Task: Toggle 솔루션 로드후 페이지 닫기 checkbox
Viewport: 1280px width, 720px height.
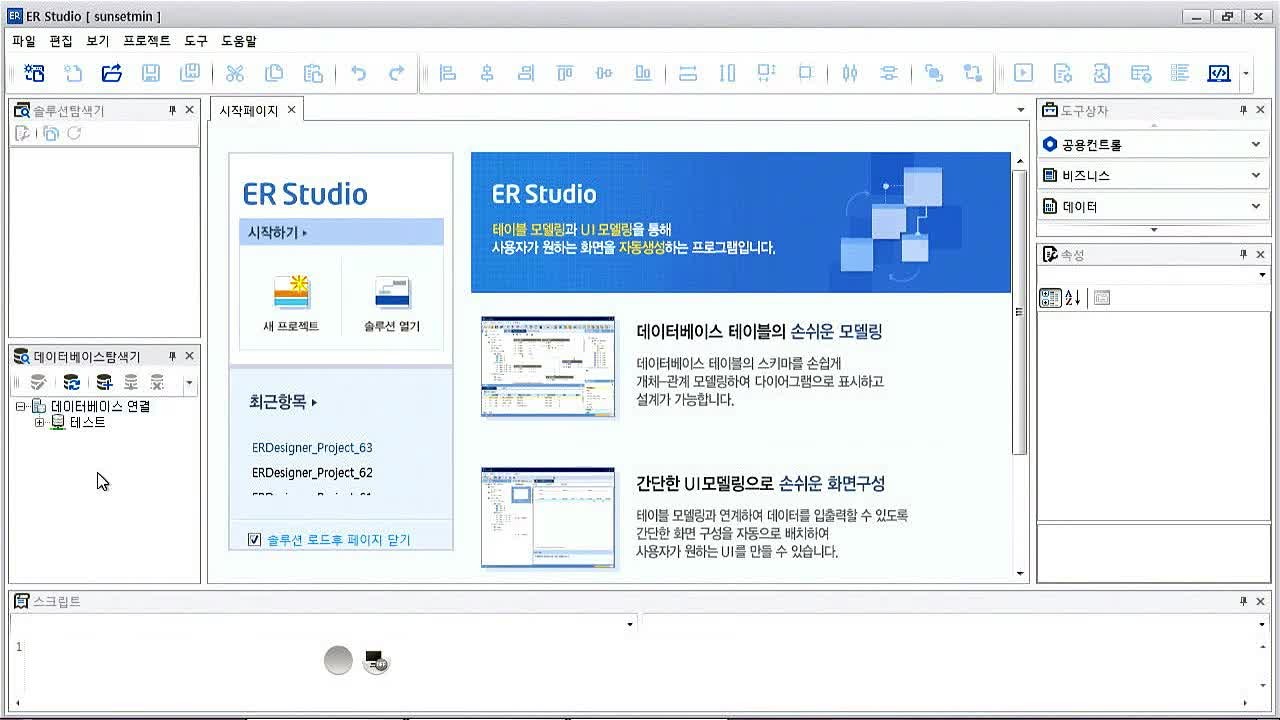Action: pyautogui.click(x=254, y=540)
